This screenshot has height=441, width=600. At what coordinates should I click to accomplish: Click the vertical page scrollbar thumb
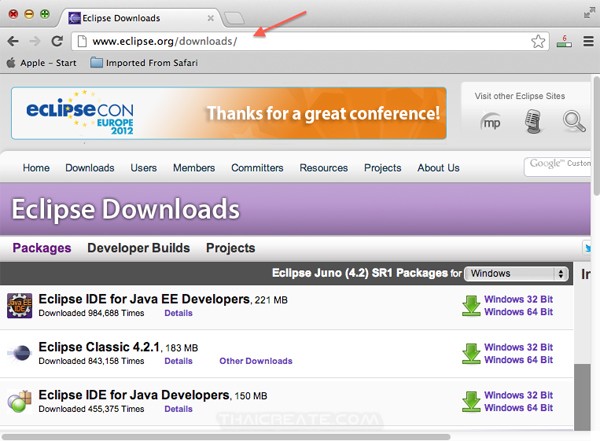tap(596, 136)
